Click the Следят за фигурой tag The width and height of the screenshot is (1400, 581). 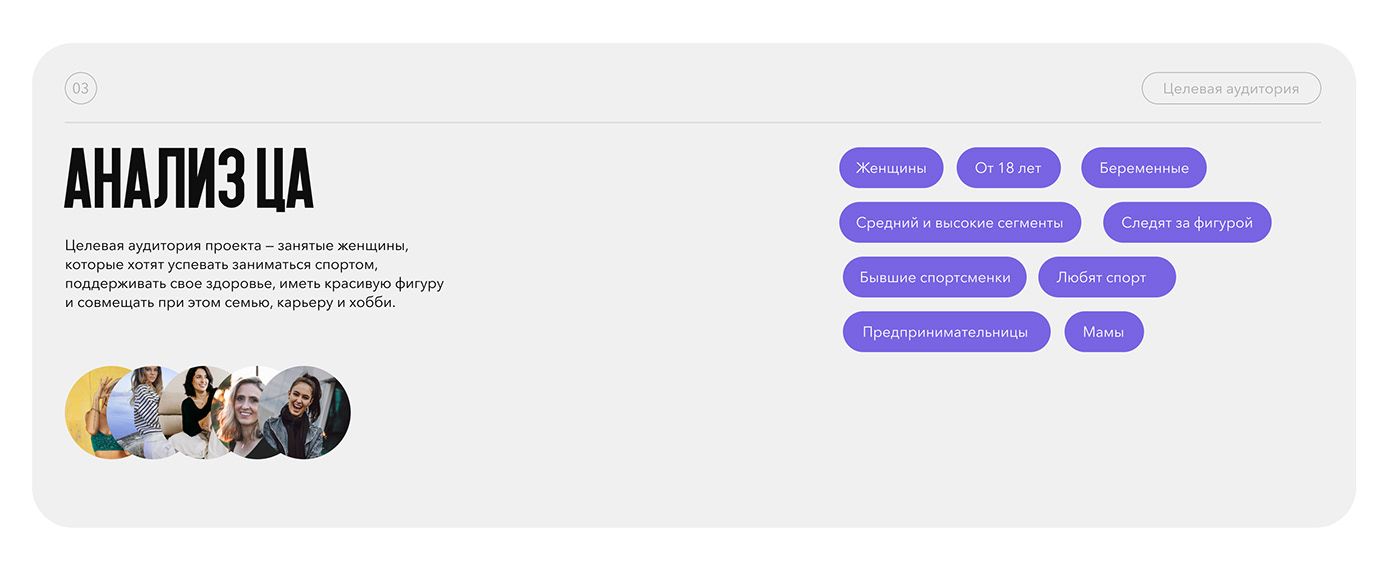pyautogui.click(x=1186, y=223)
